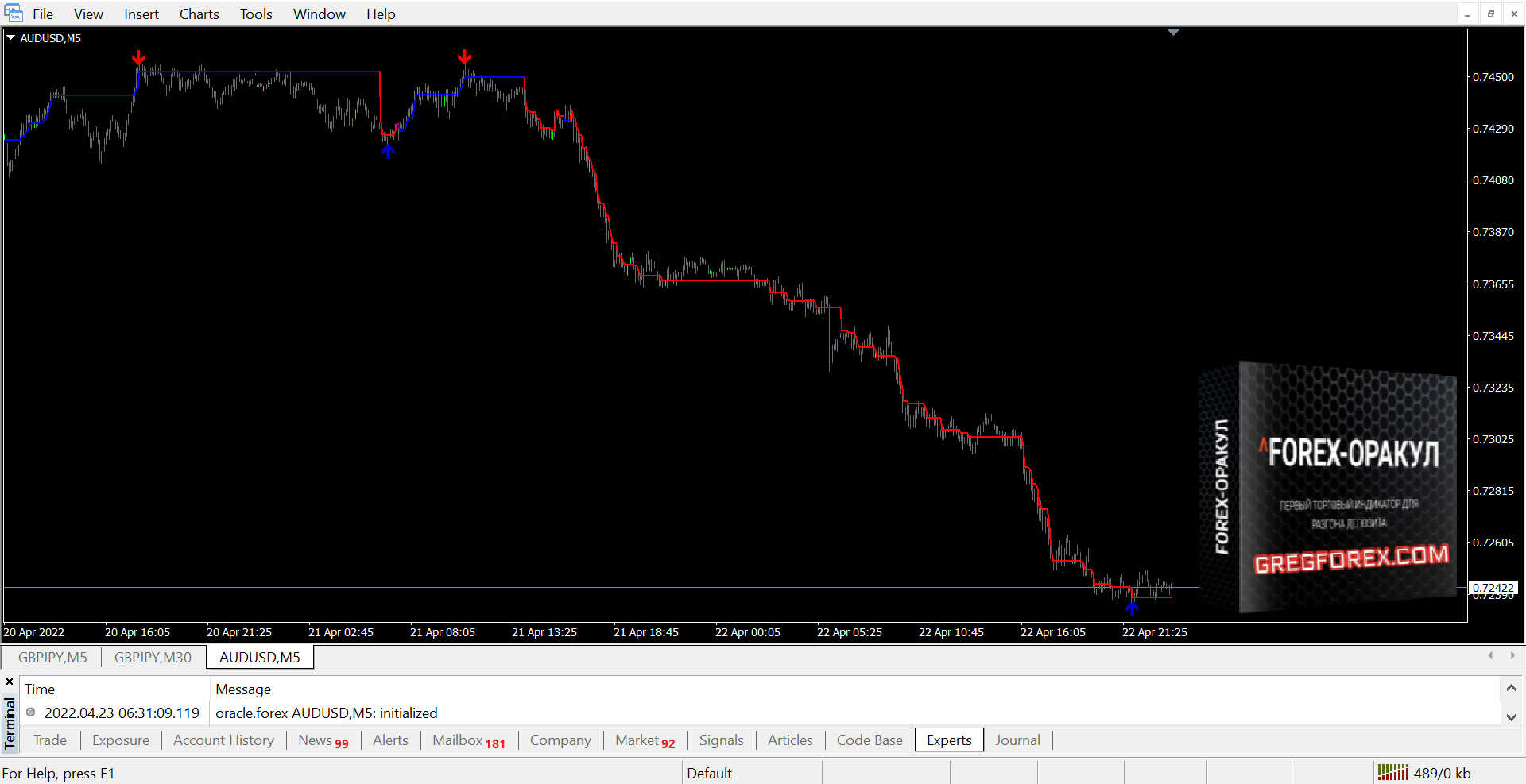1526x784 pixels.
Task: Click the chart shift triangle marker at top
Action: (1173, 33)
